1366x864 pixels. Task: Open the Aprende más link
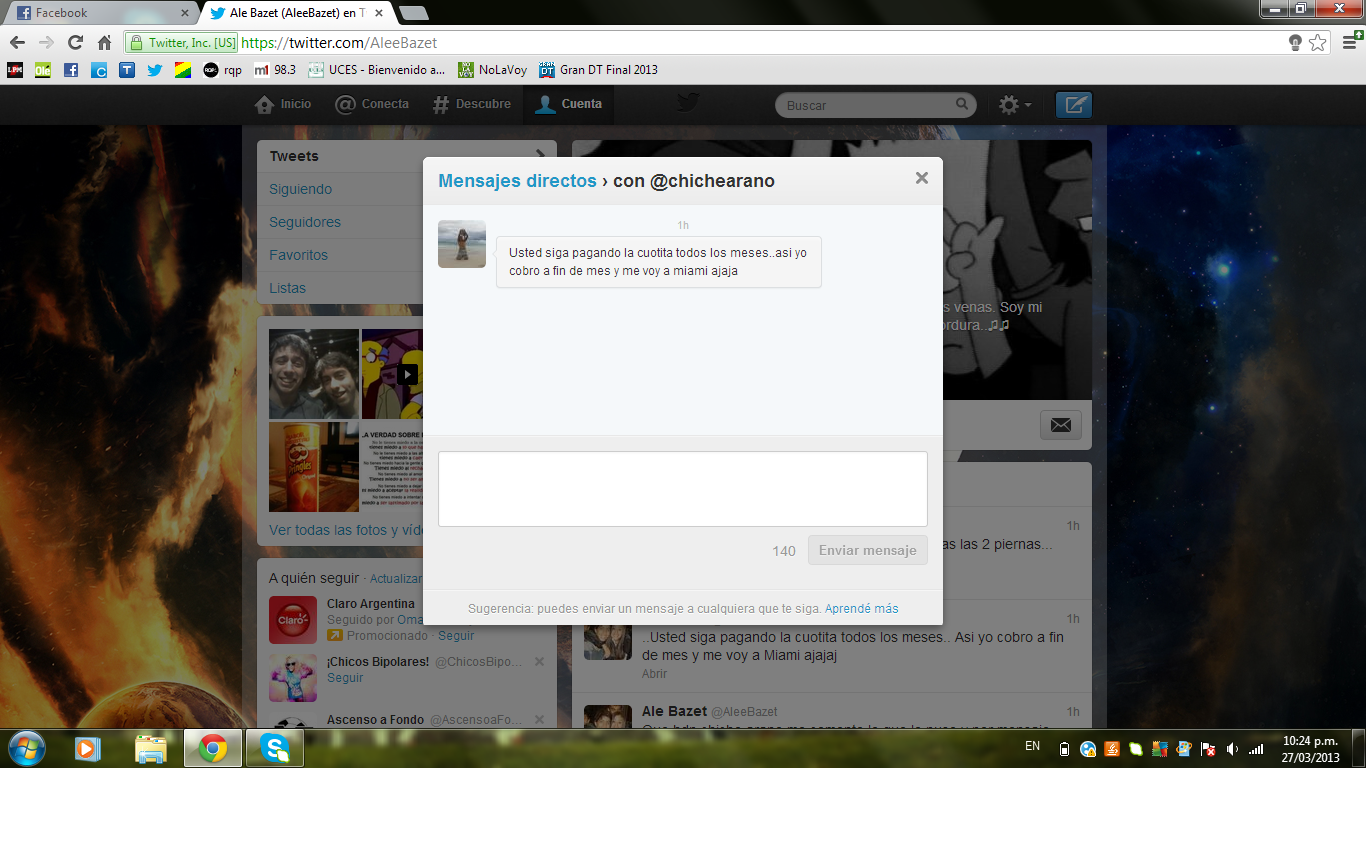coord(862,608)
